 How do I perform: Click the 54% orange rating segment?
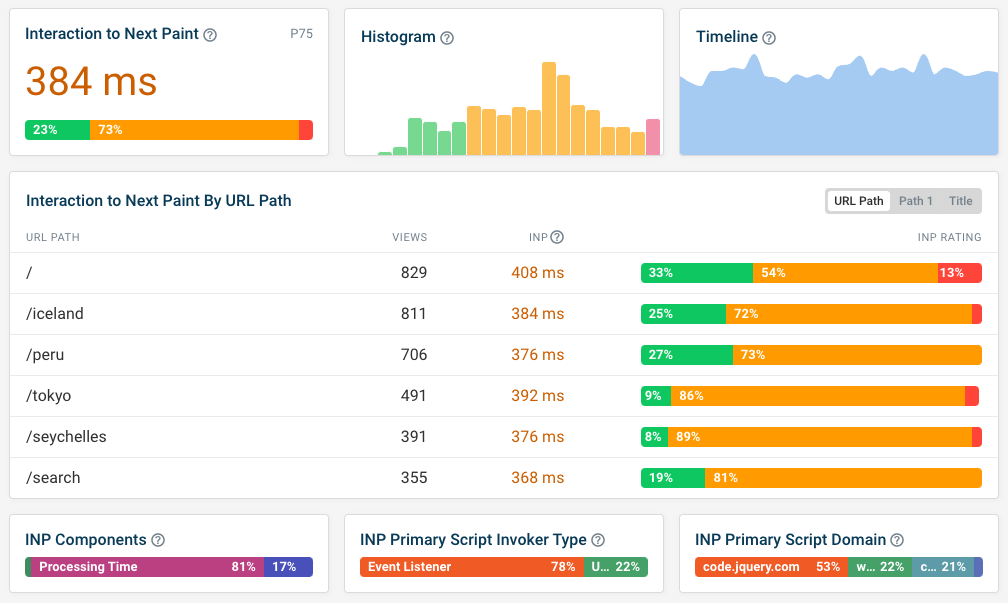click(845, 273)
